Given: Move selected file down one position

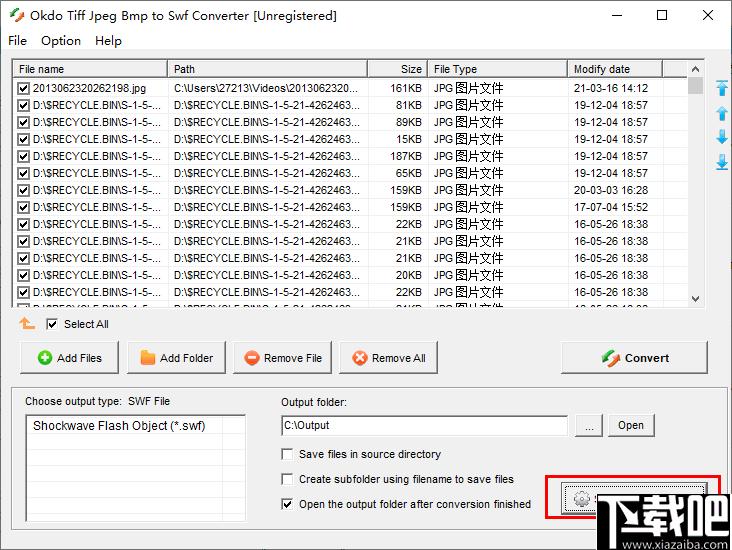Looking at the screenshot, I should point(721,137).
